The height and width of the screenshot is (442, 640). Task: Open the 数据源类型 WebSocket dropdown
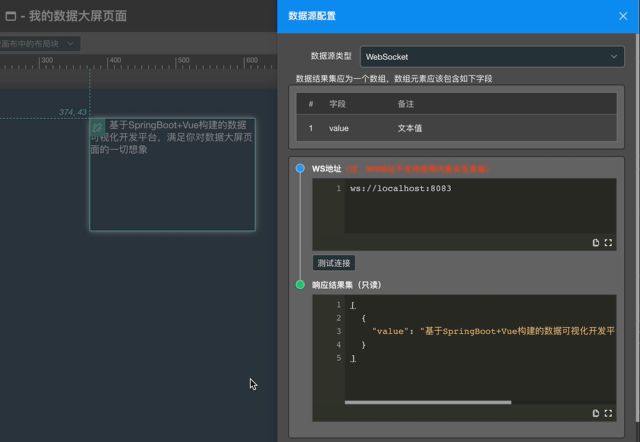492,57
